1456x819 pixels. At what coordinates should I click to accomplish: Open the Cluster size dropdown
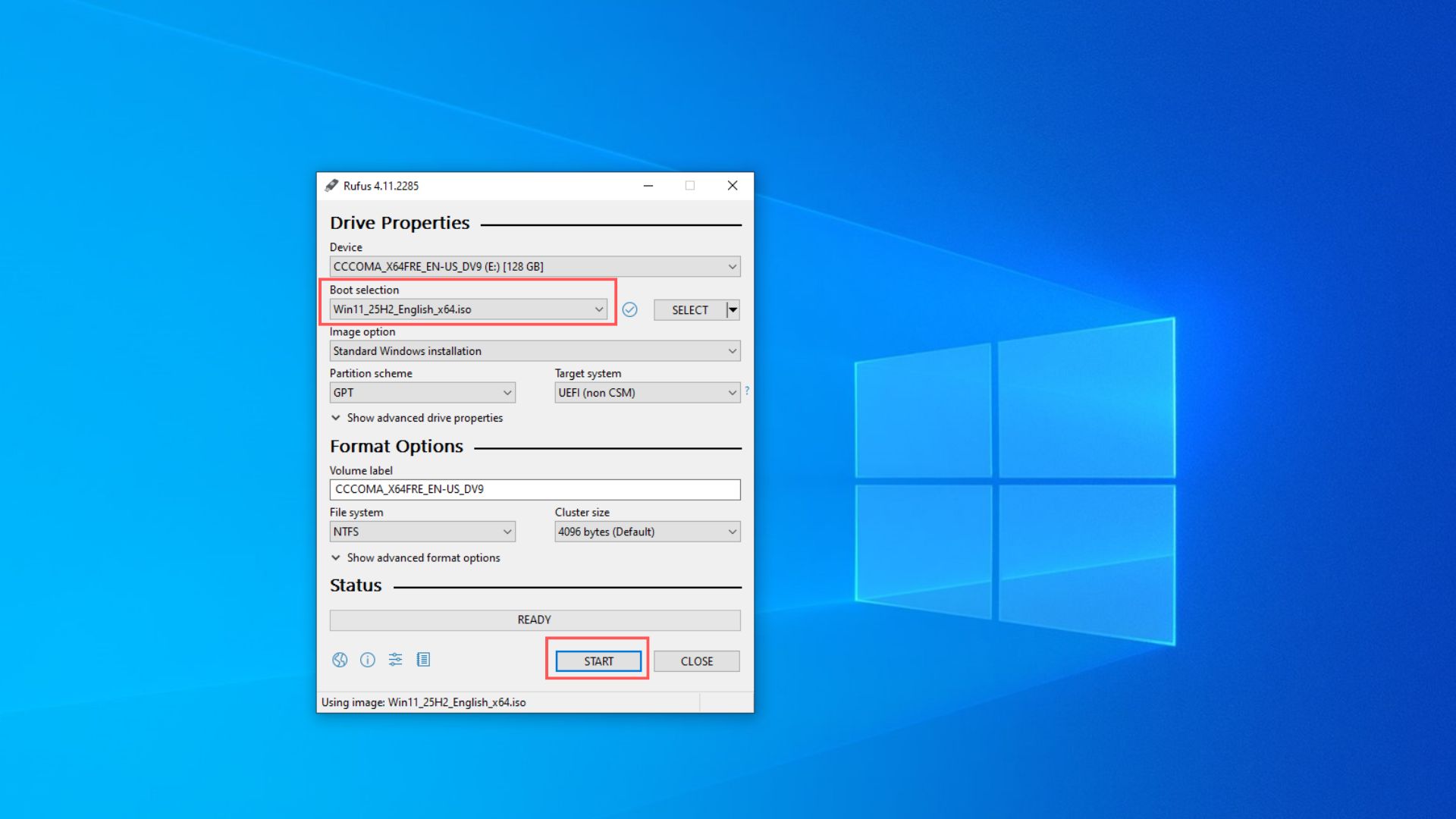(x=730, y=532)
